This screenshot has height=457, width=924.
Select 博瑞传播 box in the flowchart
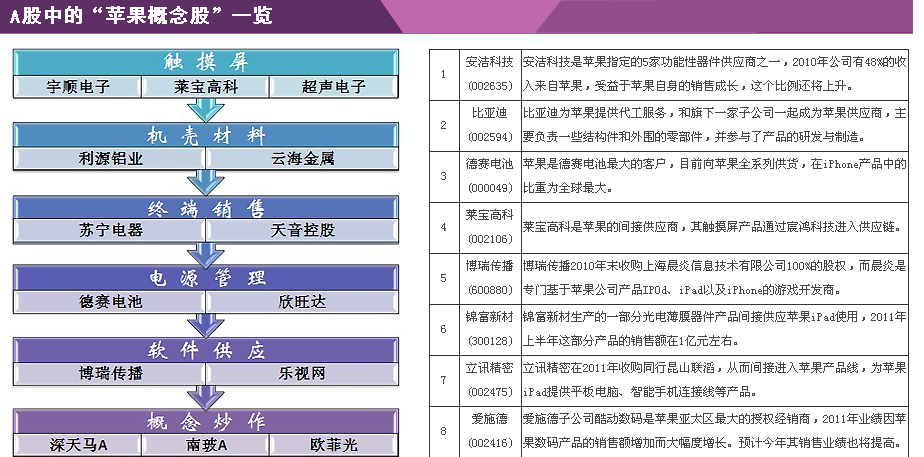coord(110,374)
